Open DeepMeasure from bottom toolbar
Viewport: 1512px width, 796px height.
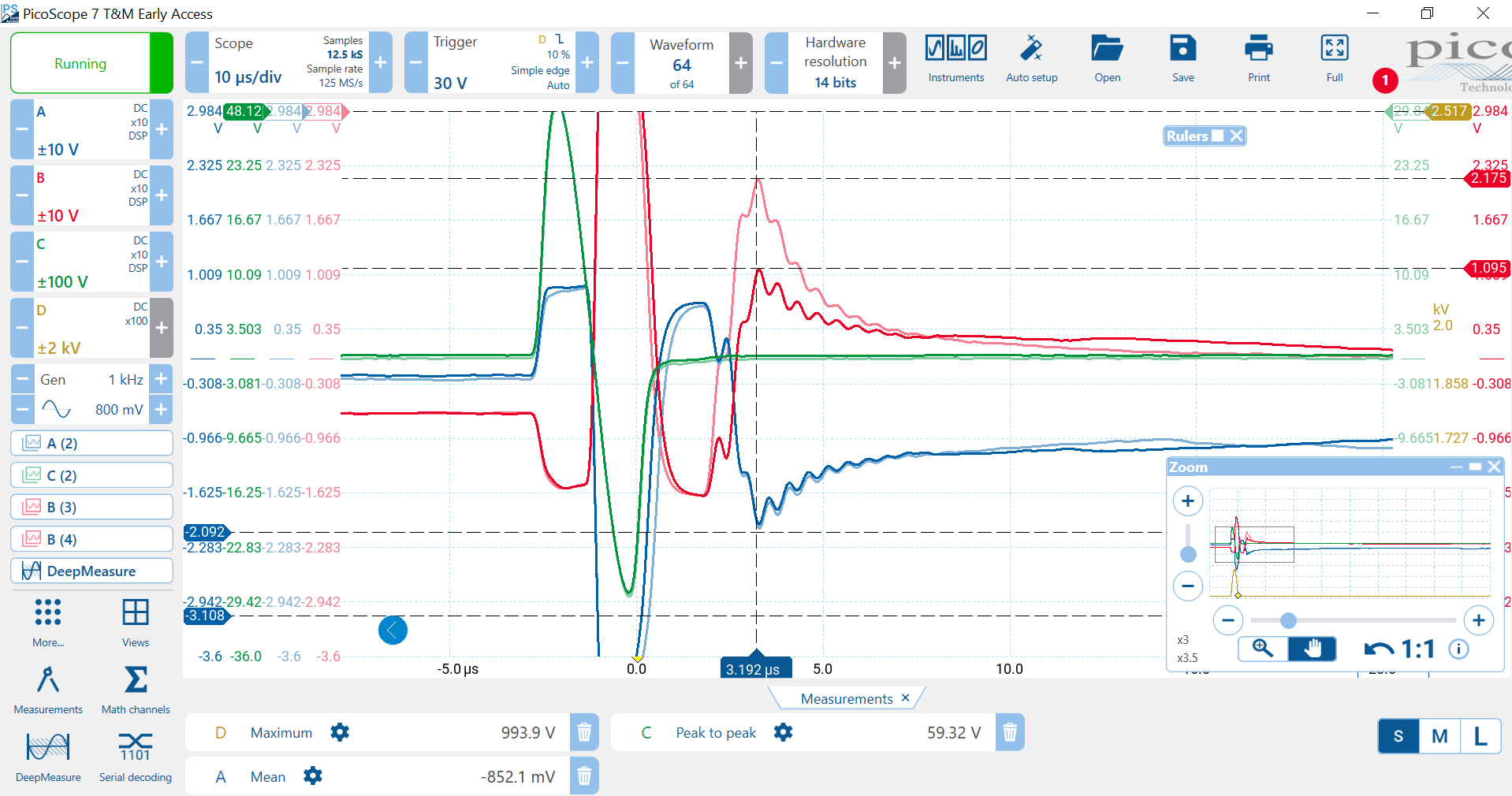click(48, 757)
